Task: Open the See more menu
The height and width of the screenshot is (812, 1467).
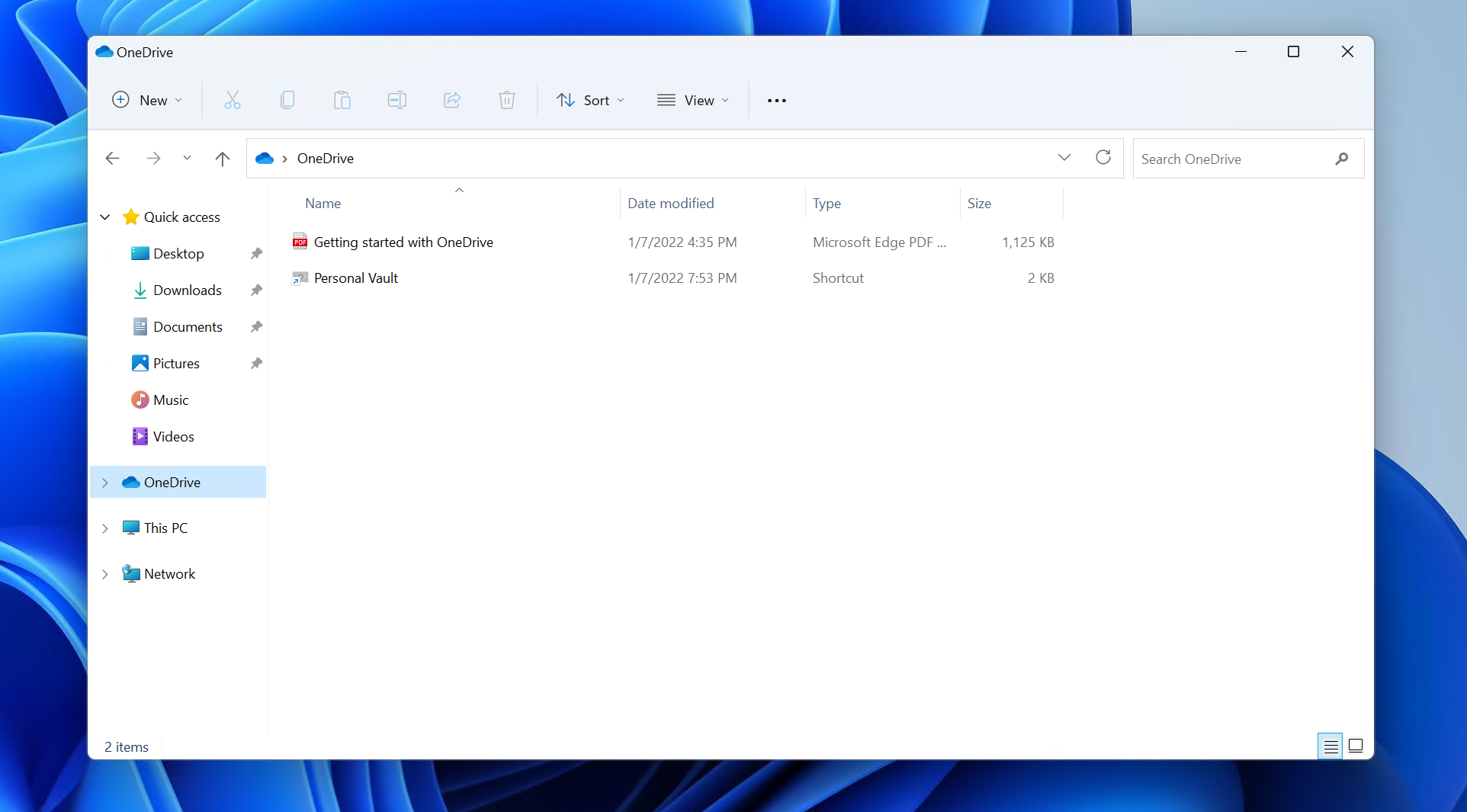Action: [x=776, y=100]
